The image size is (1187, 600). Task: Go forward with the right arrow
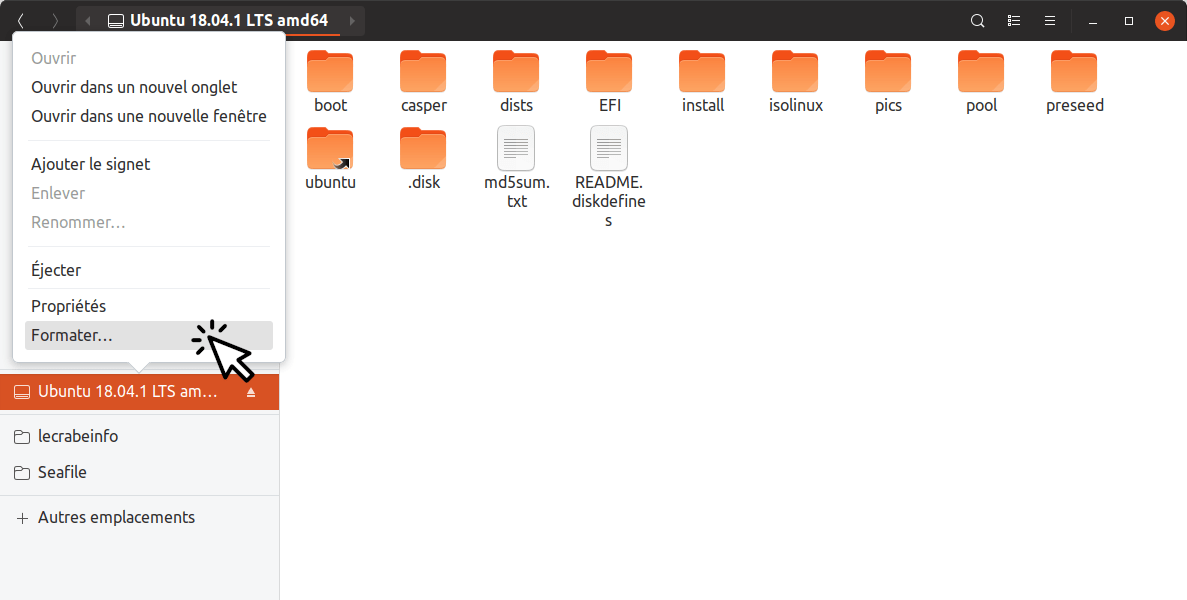coord(55,21)
